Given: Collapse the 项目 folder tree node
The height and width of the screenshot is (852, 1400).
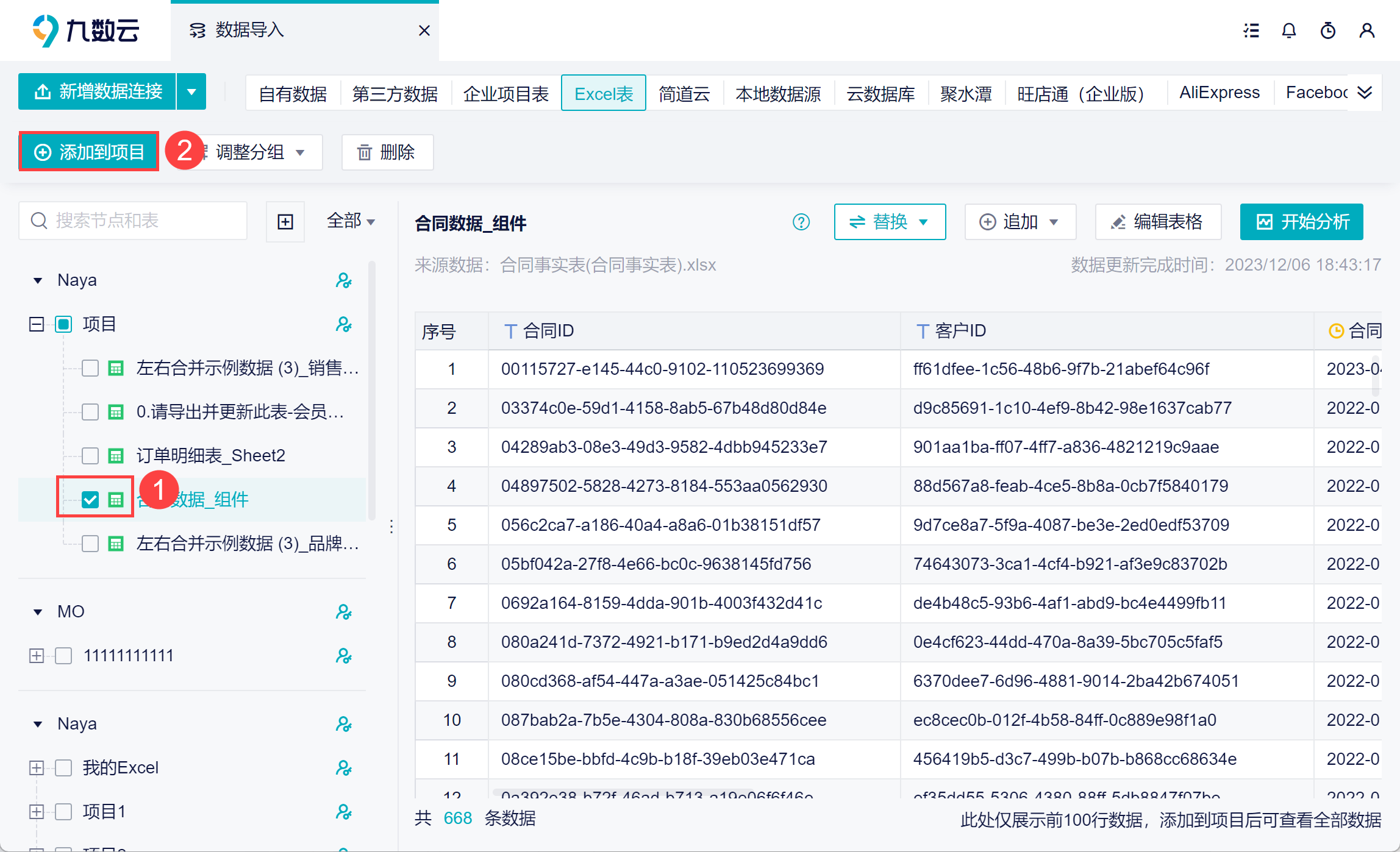Looking at the screenshot, I should 37,324.
